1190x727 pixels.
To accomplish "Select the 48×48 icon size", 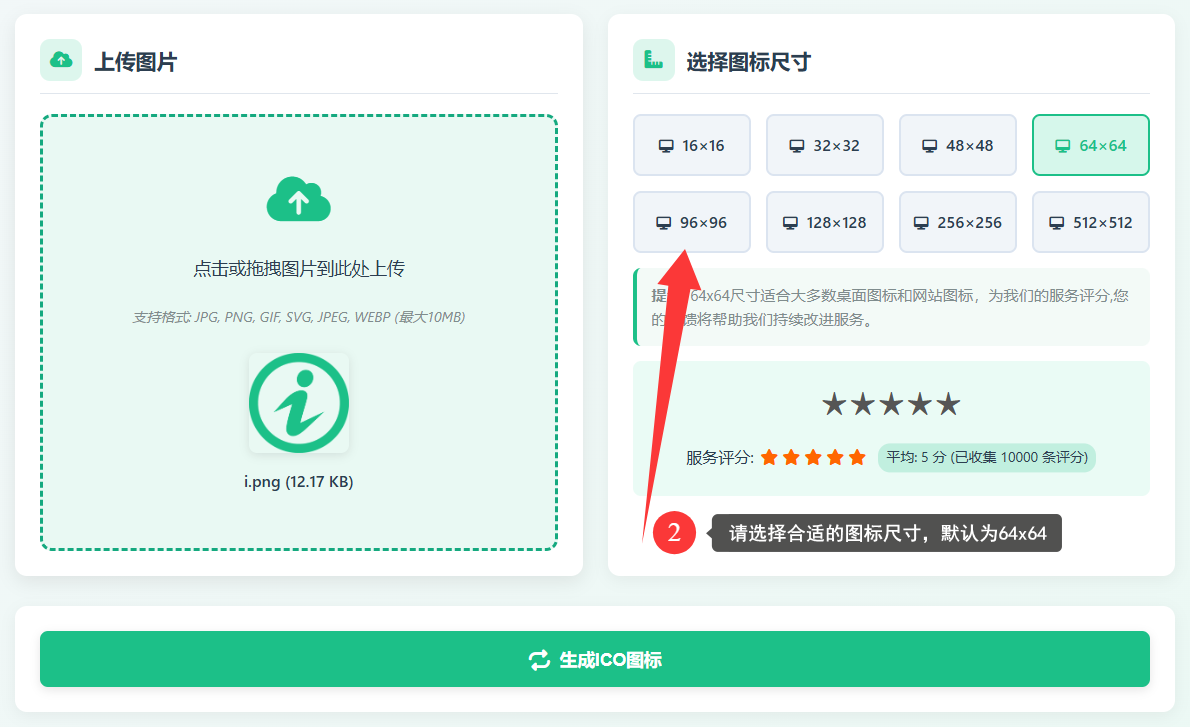I will [957, 145].
